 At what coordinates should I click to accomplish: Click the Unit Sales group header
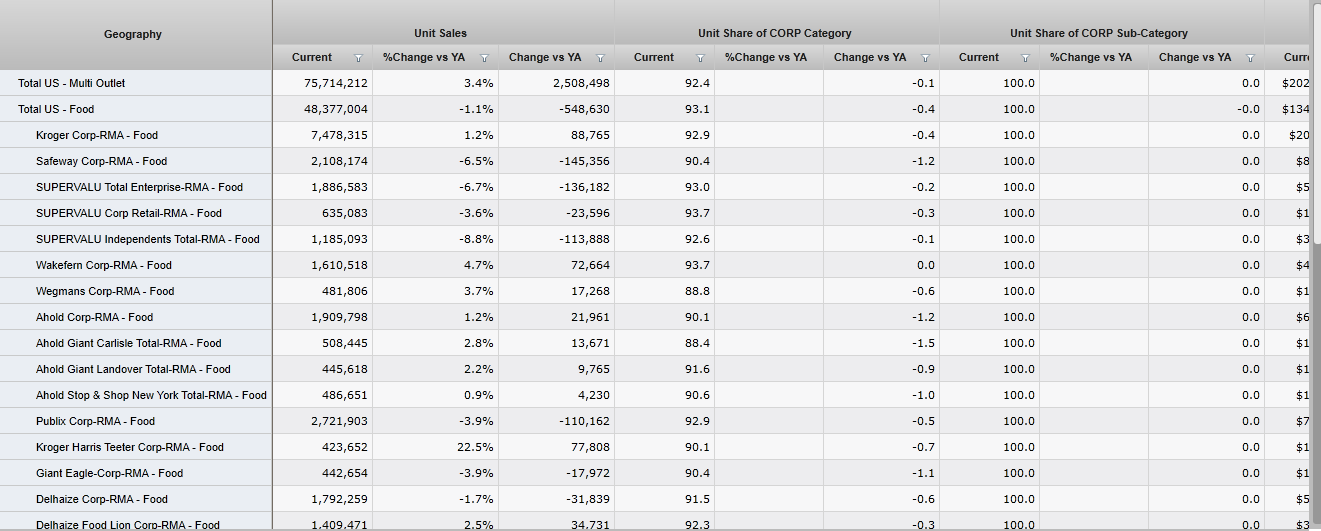tap(440, 33)
